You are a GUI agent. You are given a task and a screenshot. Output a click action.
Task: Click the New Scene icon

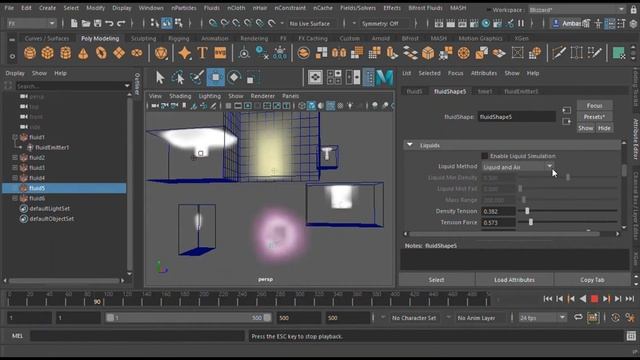pos(74,23)
